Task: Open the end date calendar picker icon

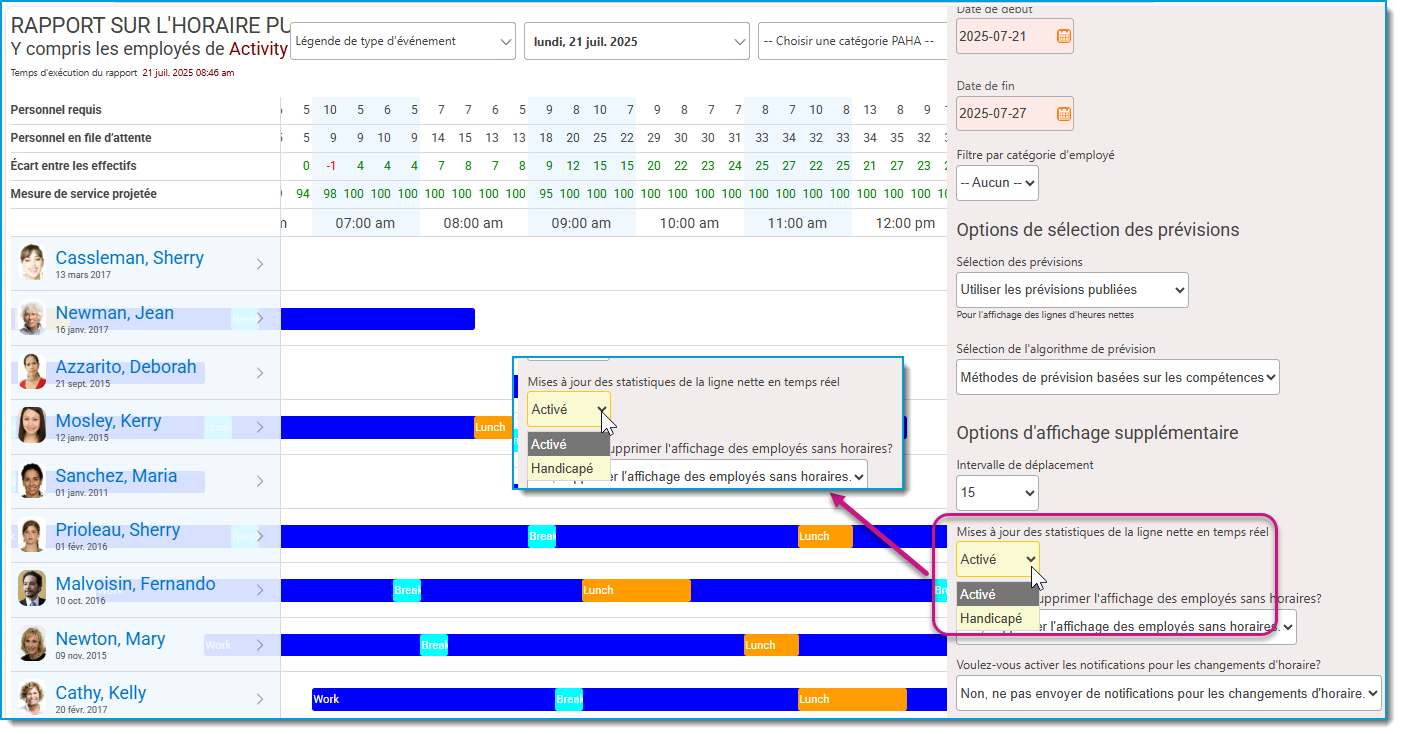Action: [x=1064, y=113]
